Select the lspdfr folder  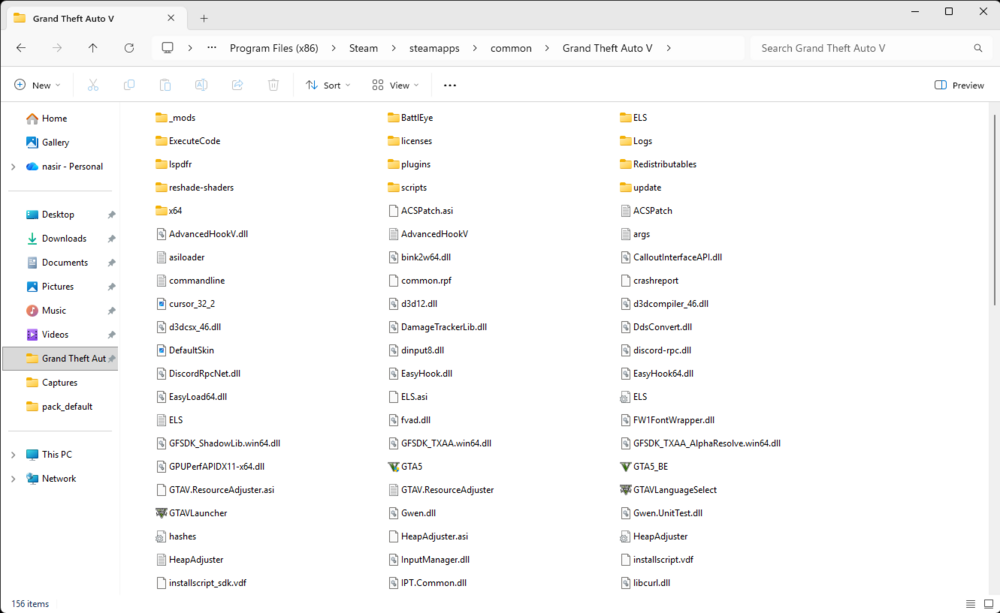(173, 165)
